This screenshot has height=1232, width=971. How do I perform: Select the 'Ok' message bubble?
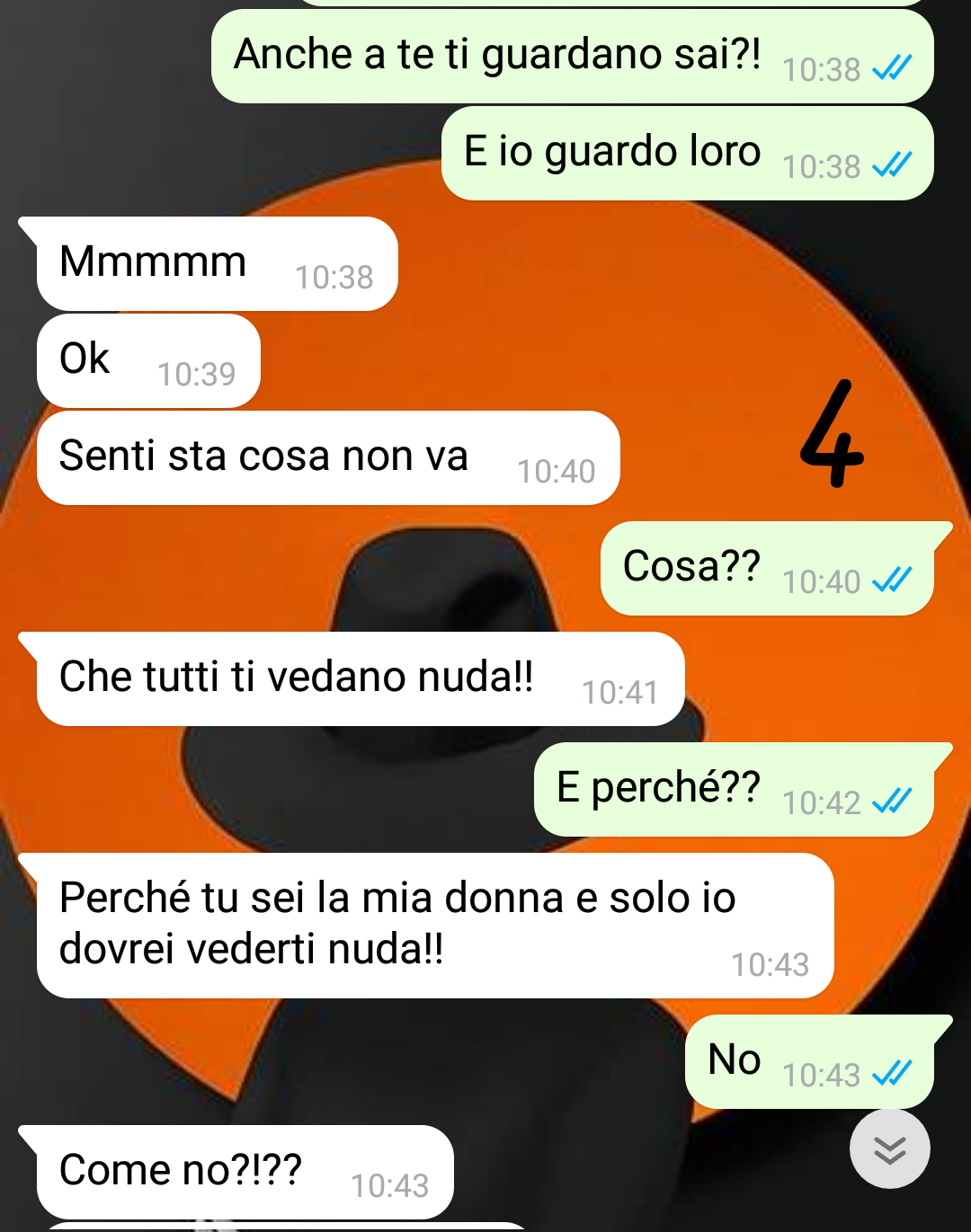point(148,360)
